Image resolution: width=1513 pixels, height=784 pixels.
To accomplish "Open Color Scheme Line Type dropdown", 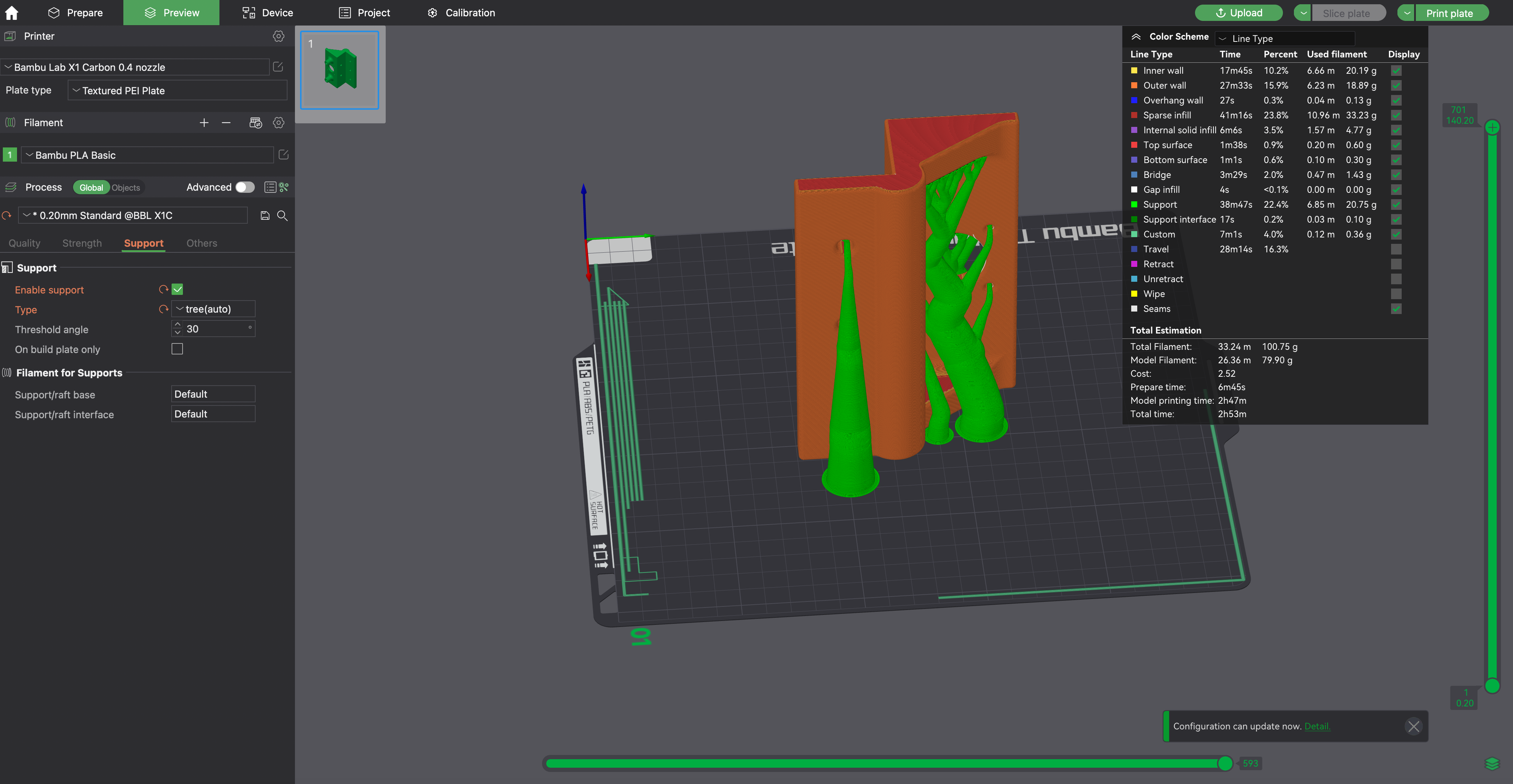I will click(1284, 38).
